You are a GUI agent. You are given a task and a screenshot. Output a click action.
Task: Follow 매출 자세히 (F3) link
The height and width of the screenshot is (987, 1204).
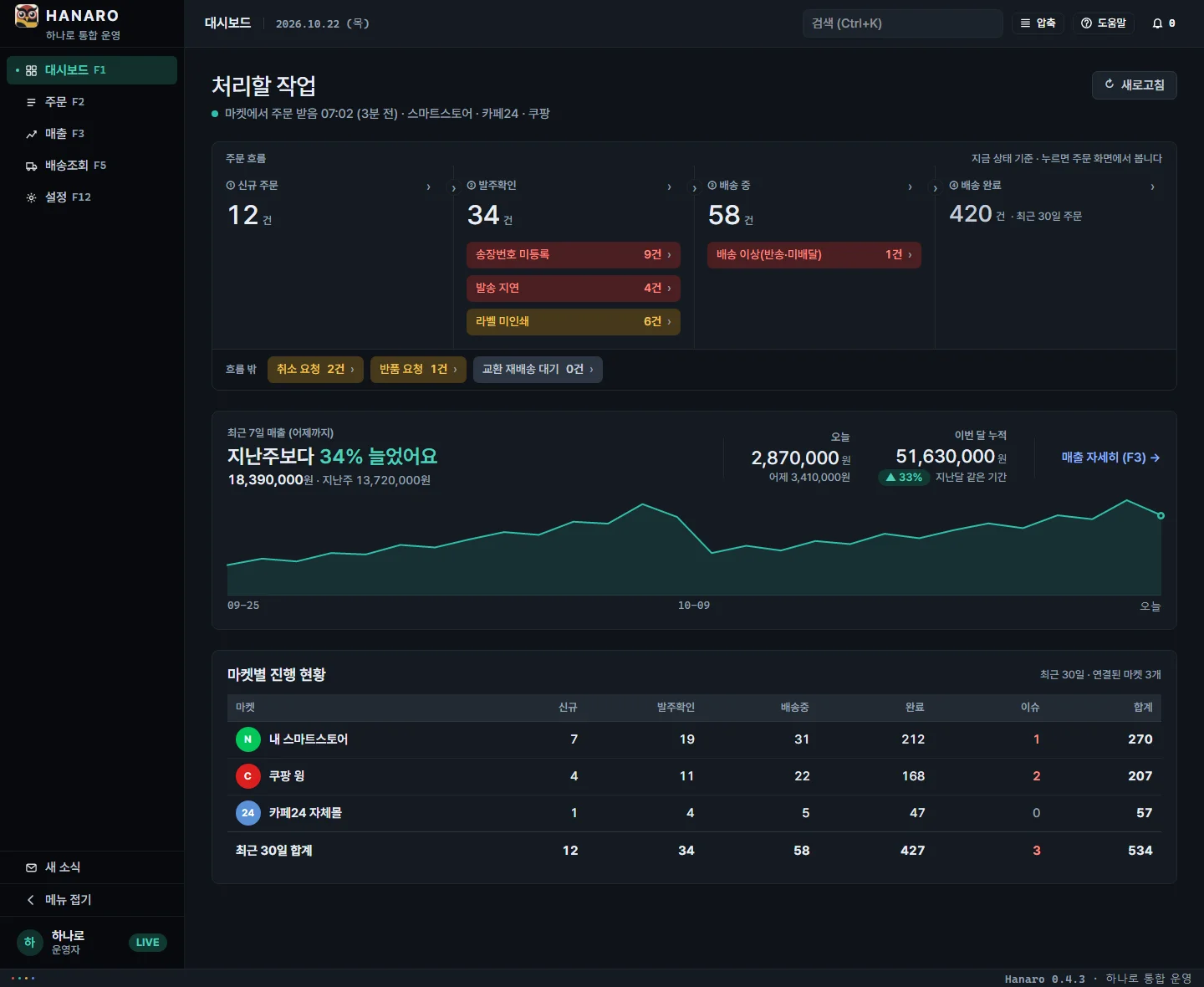(1110, 458)
